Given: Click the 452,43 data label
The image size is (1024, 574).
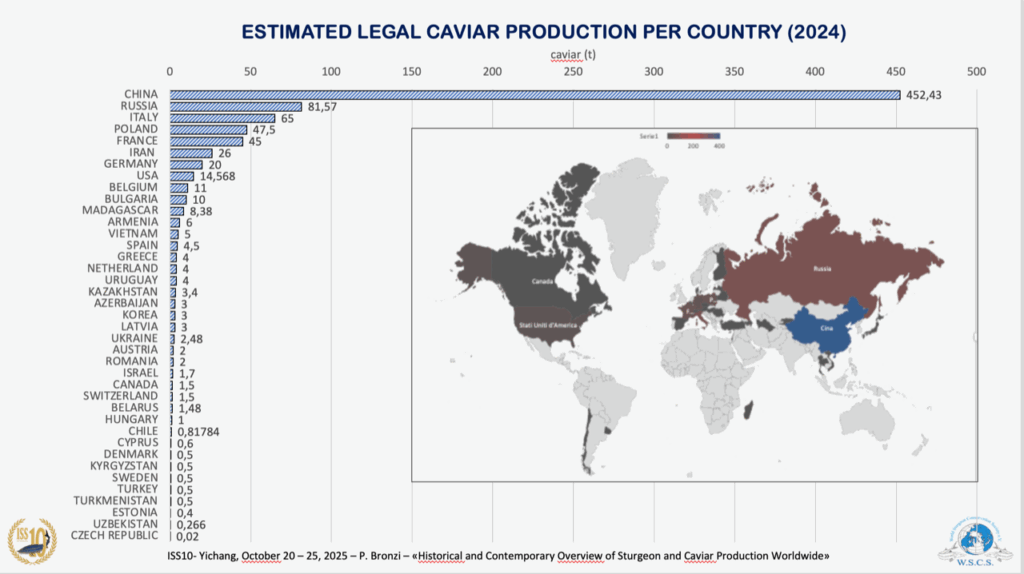Looking at the screenshot, I should point(923,95).
